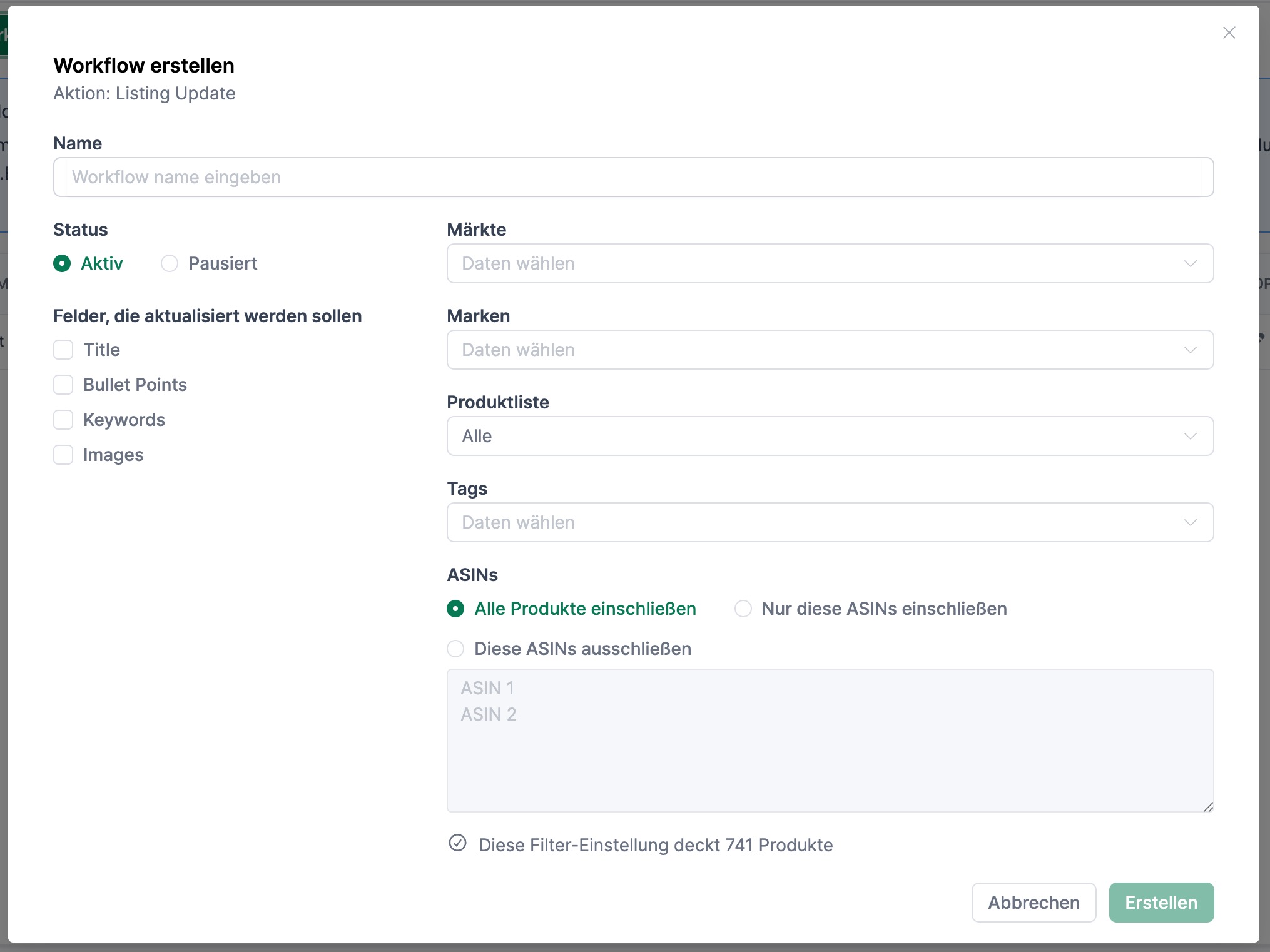Image resolution: width=1270 pixels, height=952 pixels.
Task: Choose Nur diese ASINs einschließen
Action: pos(743,609)
